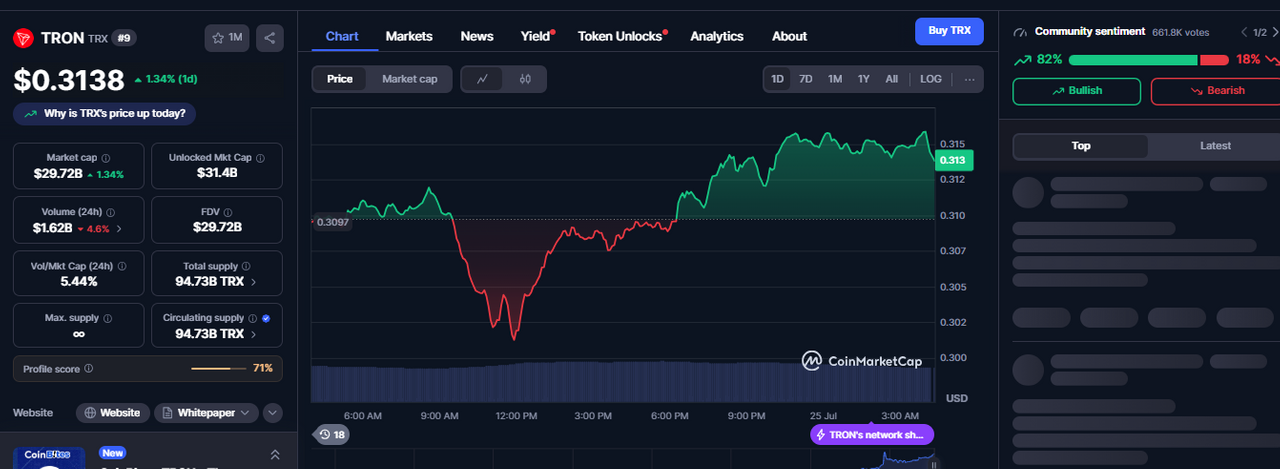Click the TRON logo icon

(x=23, y=38)
